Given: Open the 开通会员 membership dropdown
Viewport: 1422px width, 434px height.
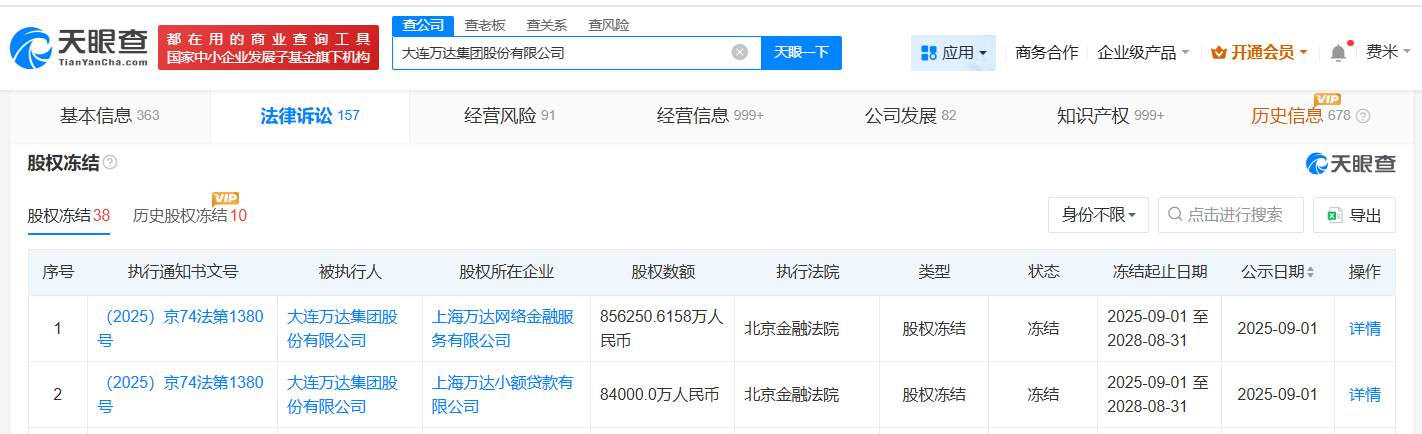Looking at the screenshot, I should (1258, 53).
